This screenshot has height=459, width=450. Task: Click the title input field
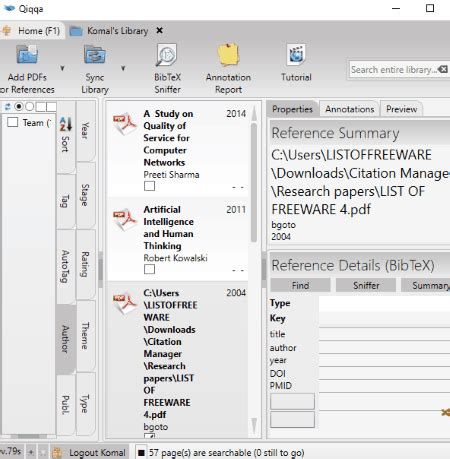[384, 334]
